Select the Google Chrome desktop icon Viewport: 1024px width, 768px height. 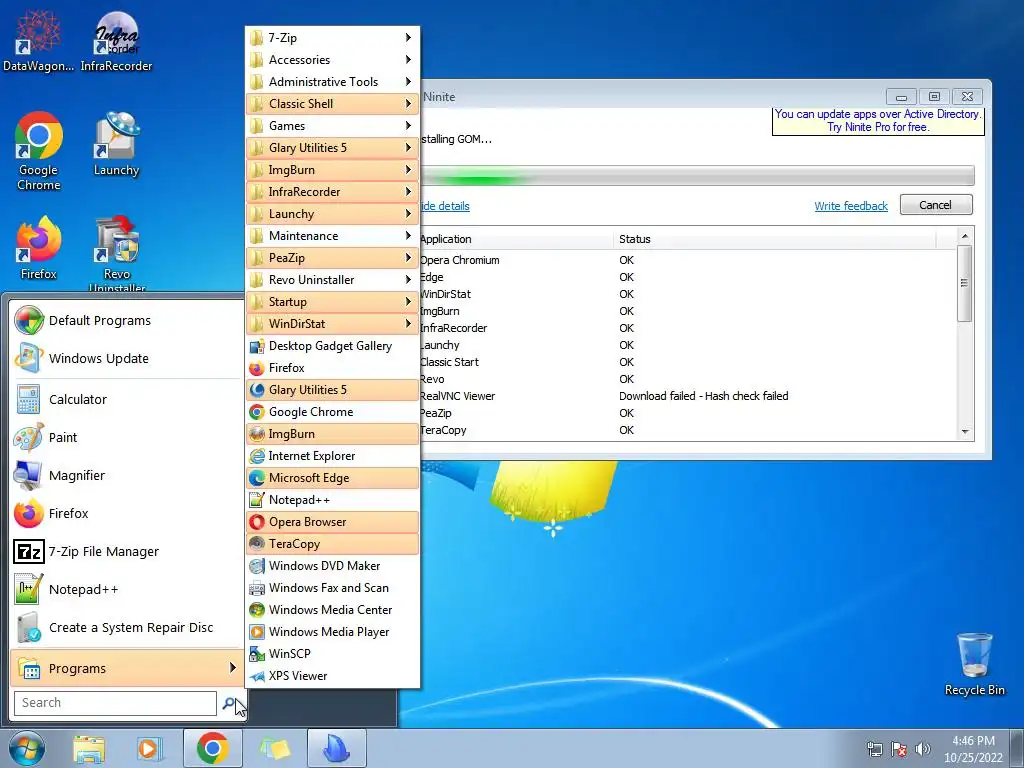(39, 152)
